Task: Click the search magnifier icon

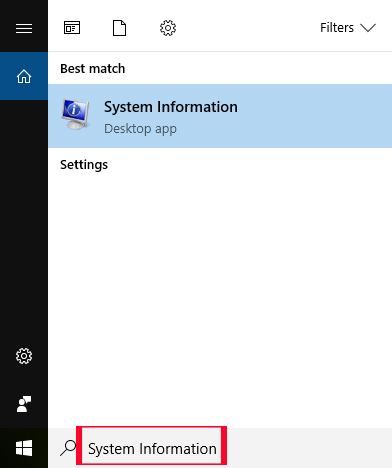Action: click(68, 448)
